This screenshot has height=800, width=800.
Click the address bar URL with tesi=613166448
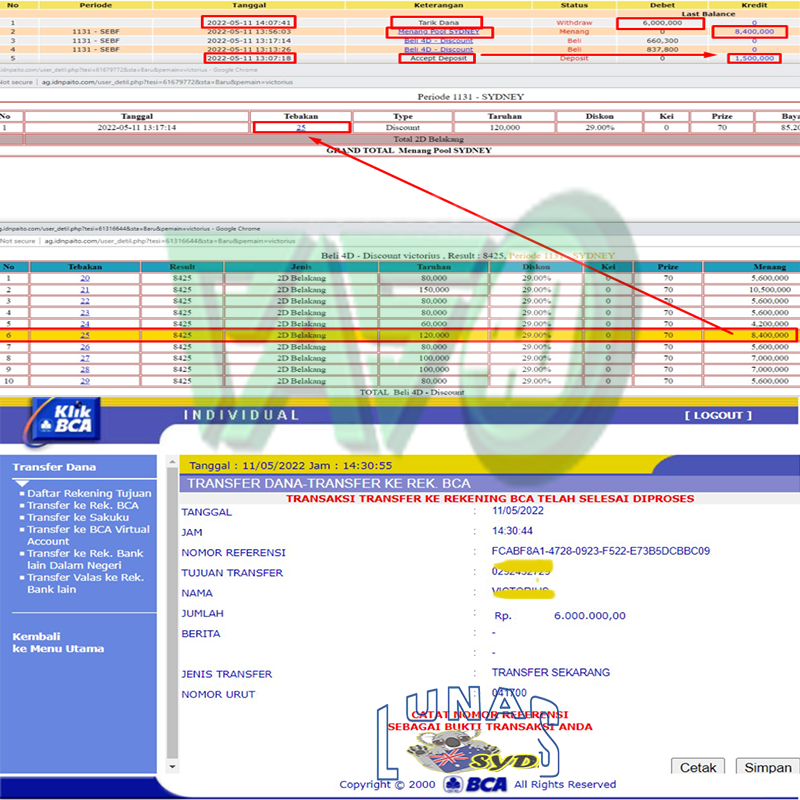click(x=170, y=241)
